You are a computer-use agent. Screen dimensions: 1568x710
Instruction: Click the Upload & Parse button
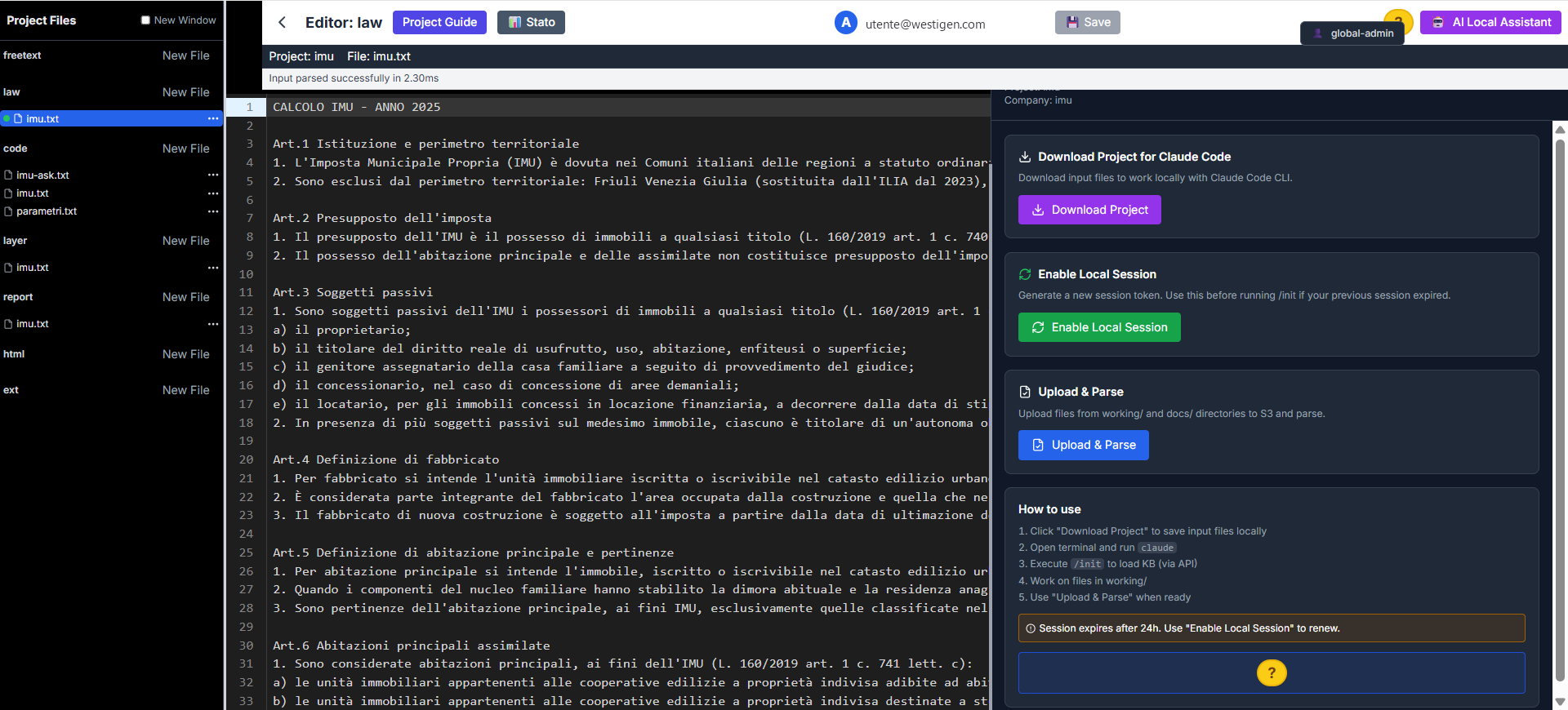[x=1084, y=445]
